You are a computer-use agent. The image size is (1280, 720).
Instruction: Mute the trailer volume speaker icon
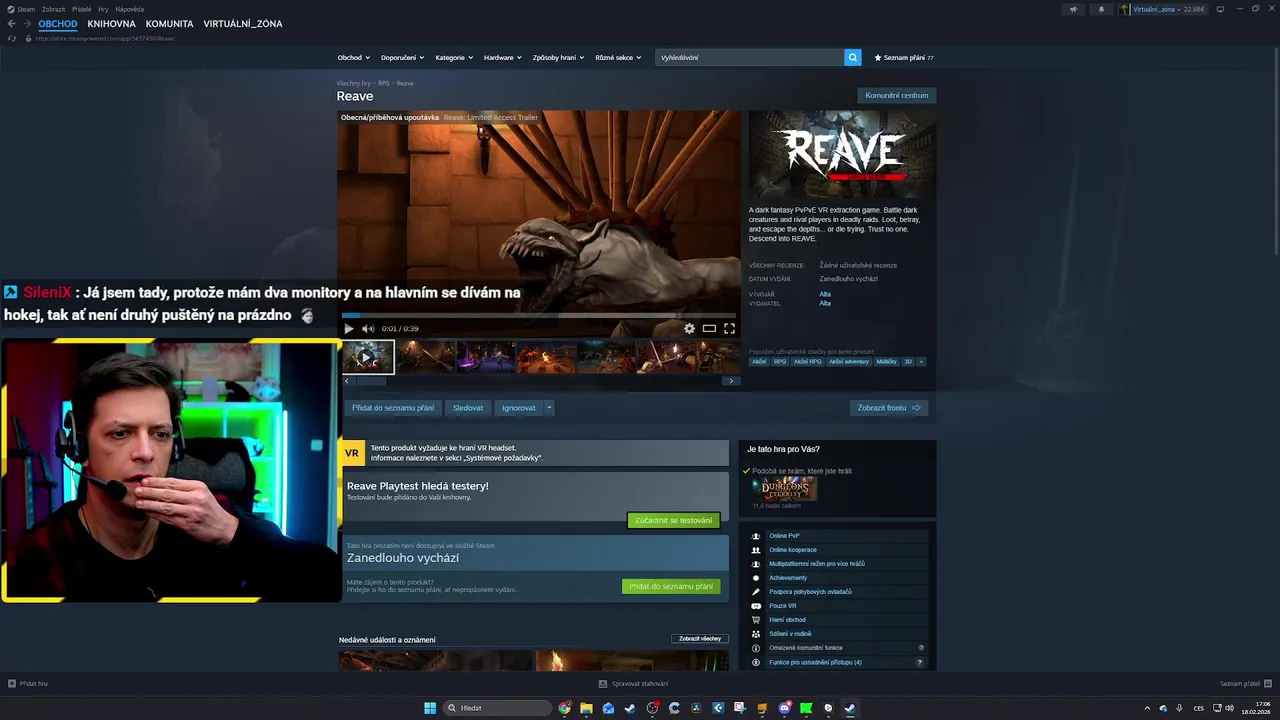click(x=368, y=328)
